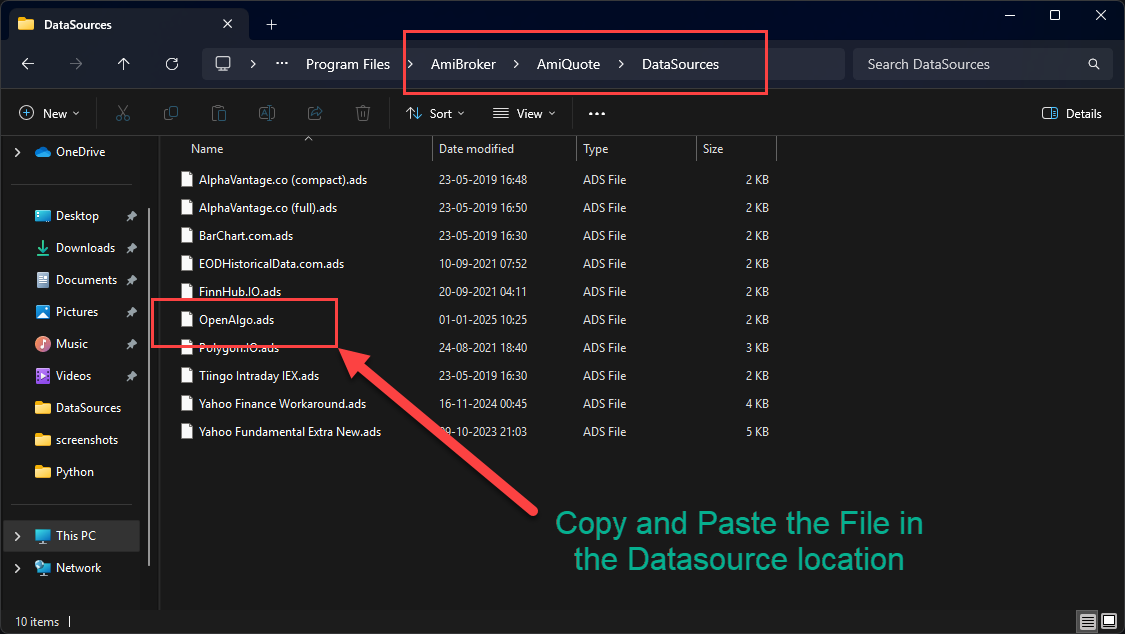Navigate to Program Files in the address bar

[x=348, y=64]
